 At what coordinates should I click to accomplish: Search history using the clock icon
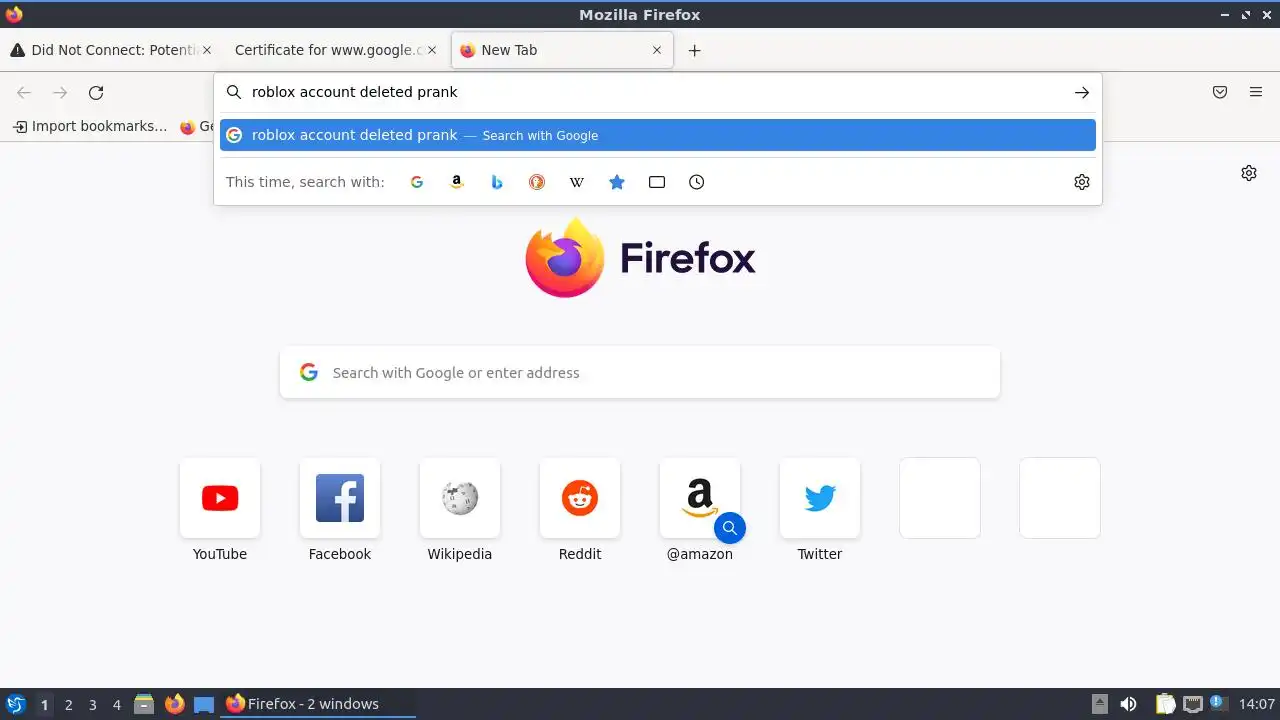point(697,182)
